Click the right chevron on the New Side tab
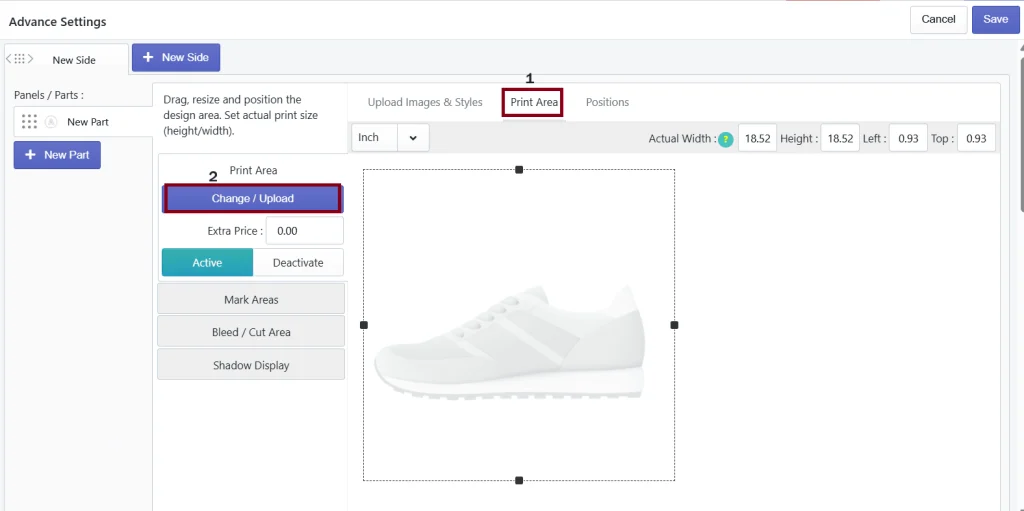1024x511 pixels. coord(30,59)
